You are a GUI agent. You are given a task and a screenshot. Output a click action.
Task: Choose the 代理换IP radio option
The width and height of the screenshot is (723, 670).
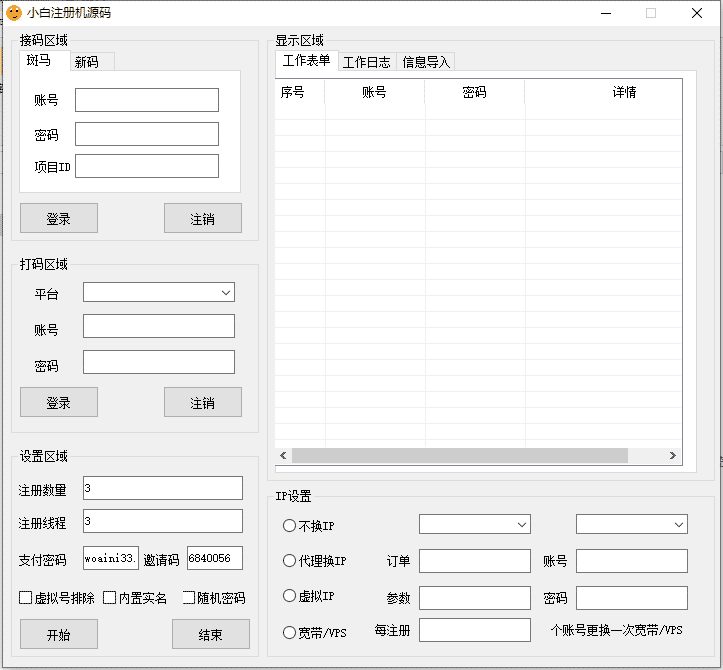[290, 561]
